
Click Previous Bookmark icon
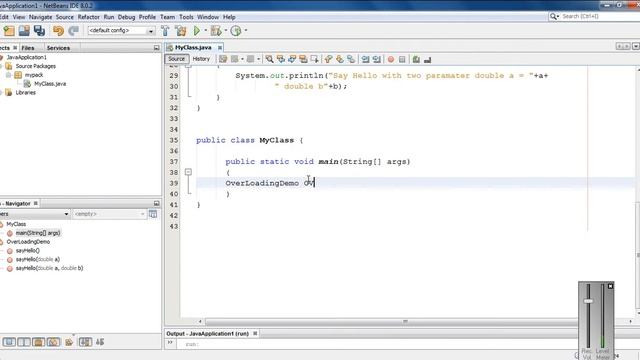[x=329, y=60]
